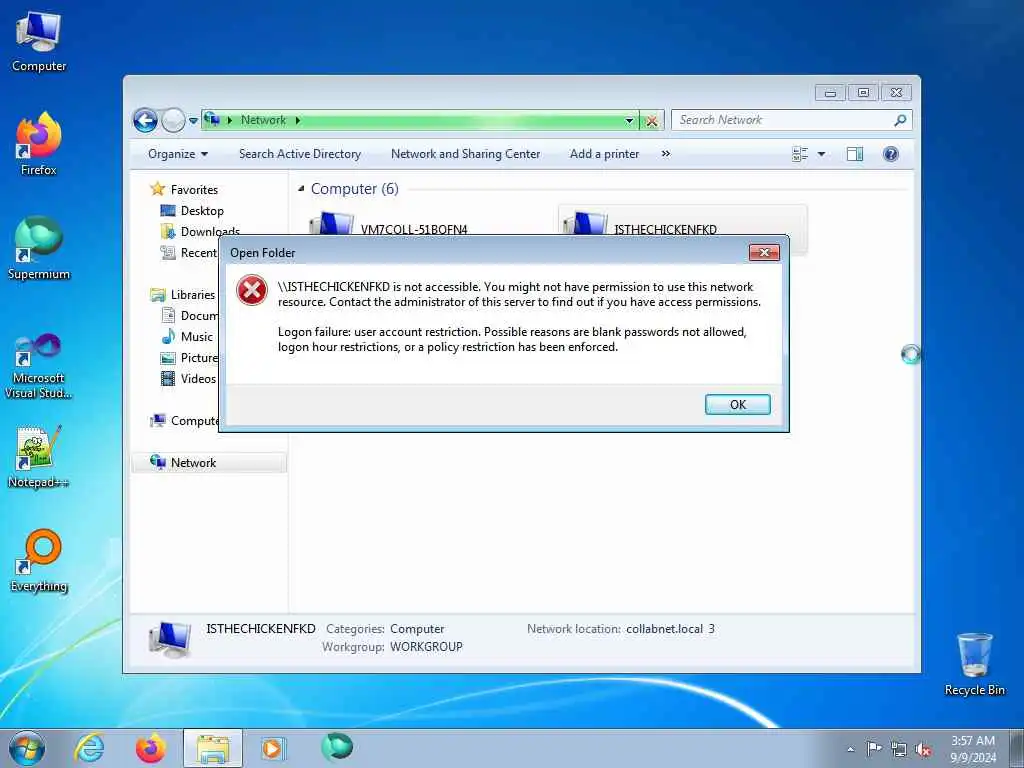Image resolution: width=1024 pixels, height=768 pixels.
Task: Select Add a printer
Action: coord(604,154)
